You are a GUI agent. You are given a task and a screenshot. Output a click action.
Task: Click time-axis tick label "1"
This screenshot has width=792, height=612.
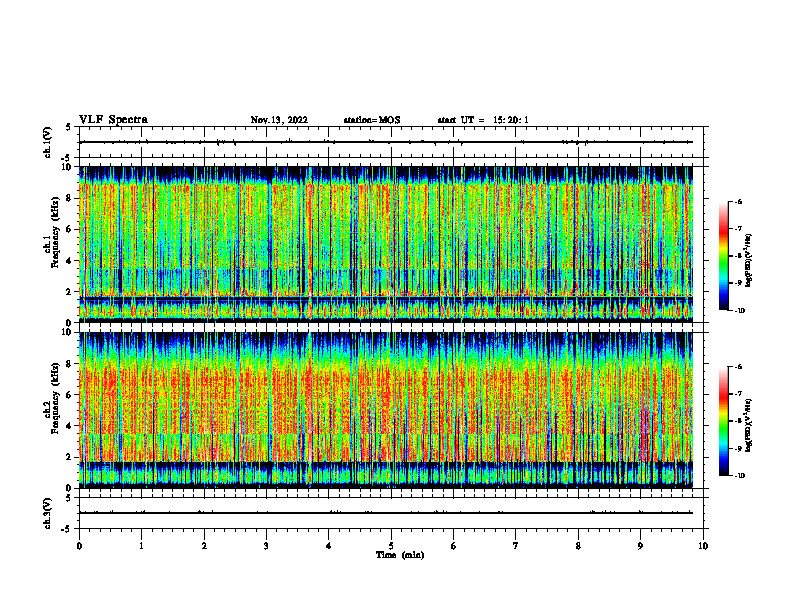click(x=142, y=546)
